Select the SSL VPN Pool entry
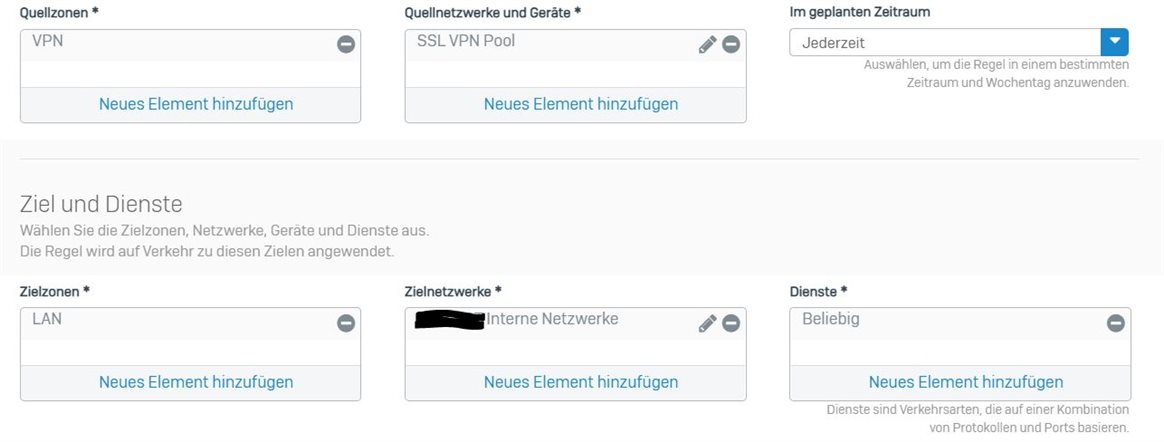 [465, 41]
